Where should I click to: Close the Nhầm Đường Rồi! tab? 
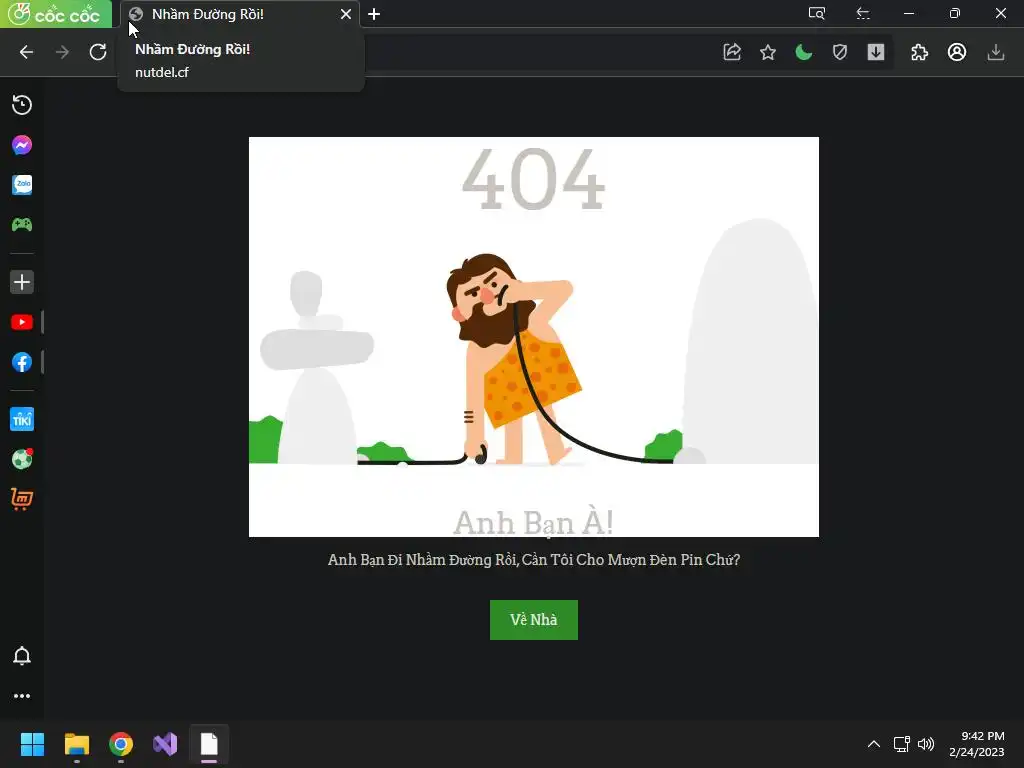[345, 14]
